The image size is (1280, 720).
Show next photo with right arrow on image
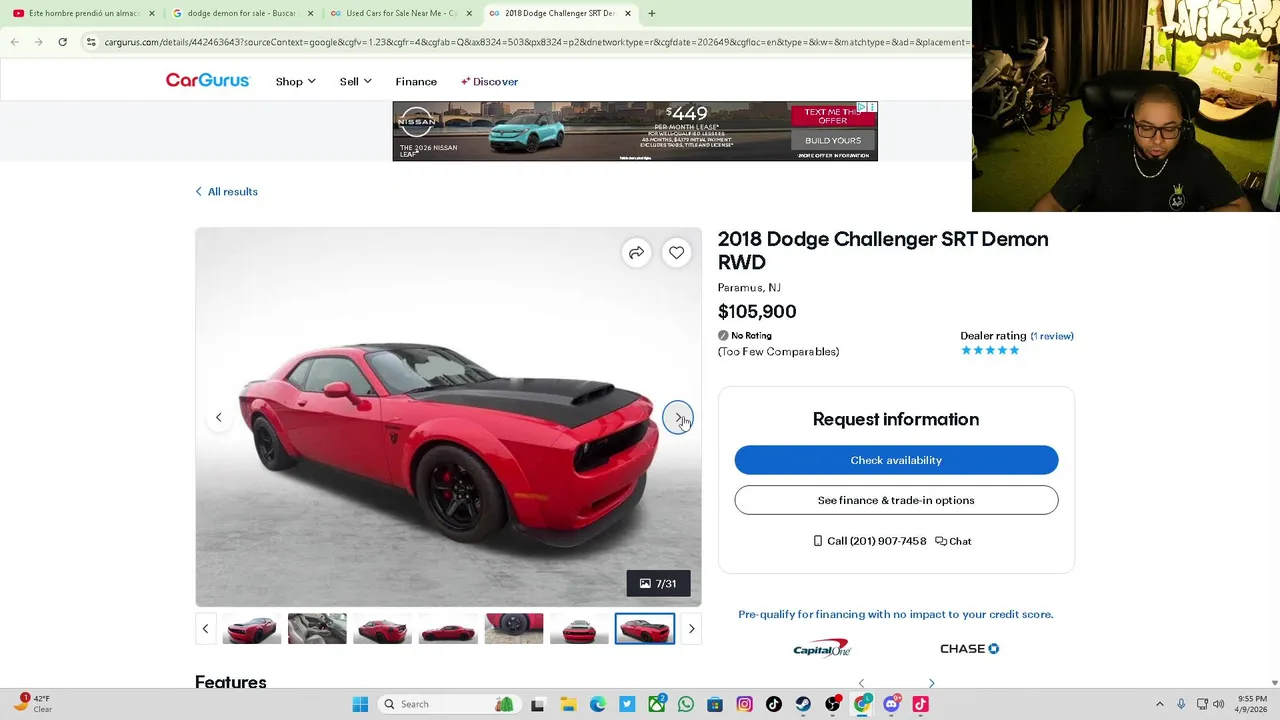[x=678, y=417]
